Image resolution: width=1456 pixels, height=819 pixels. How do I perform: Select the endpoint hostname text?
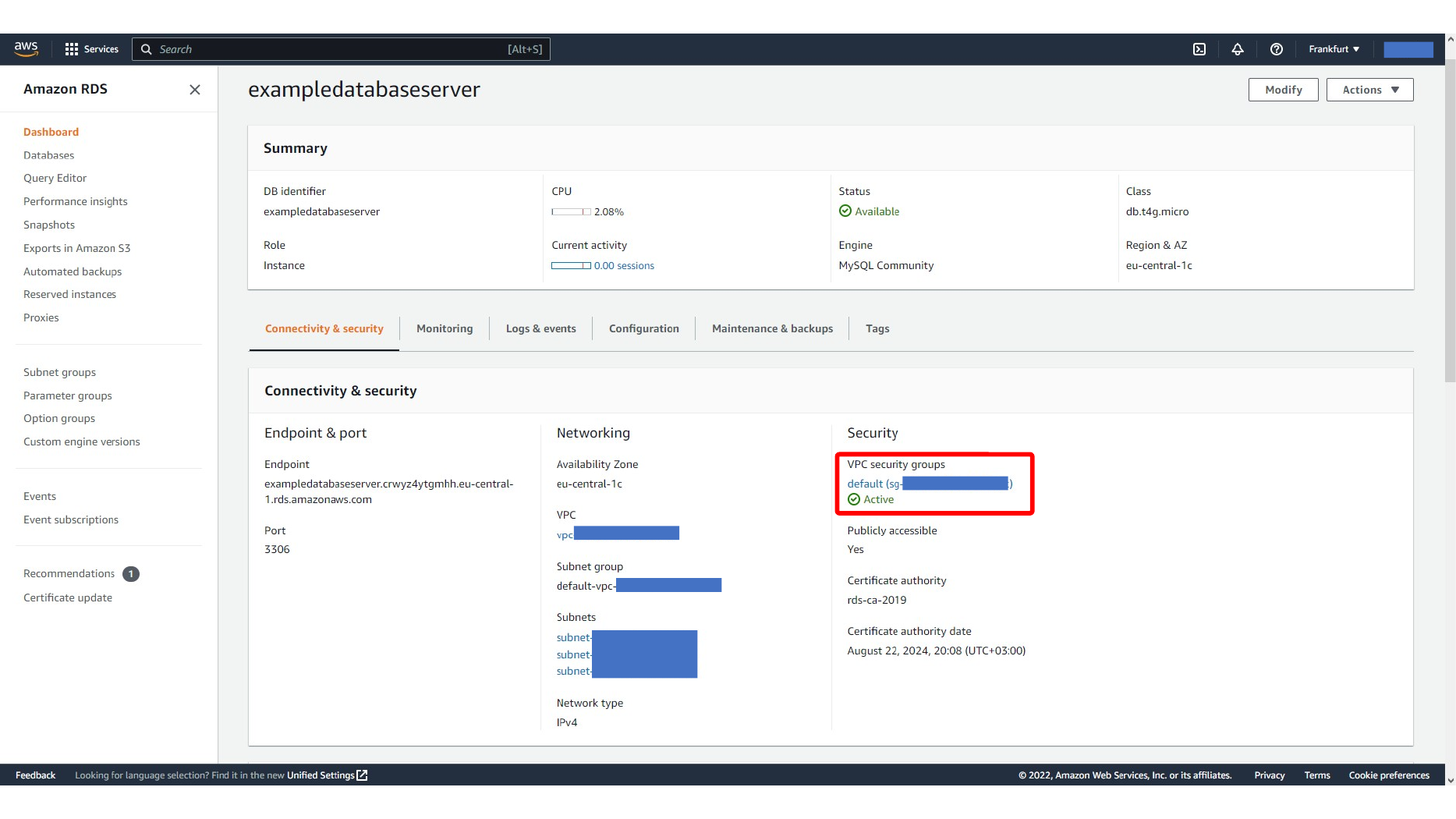pos(389,491)
